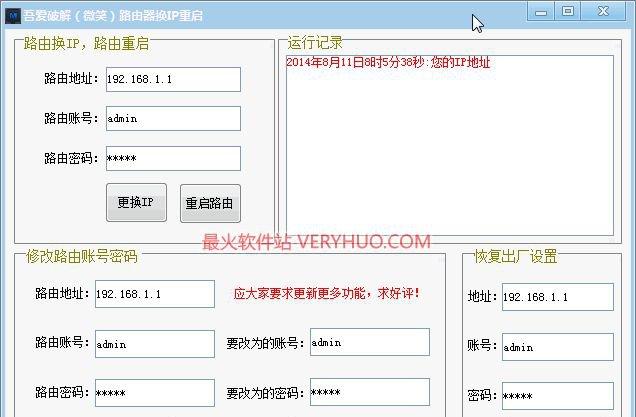Image resolution: width=636 pixels, height=417 pixels.
Task: Click inside the 运行记录 log box
Action: tap(450, 145)
